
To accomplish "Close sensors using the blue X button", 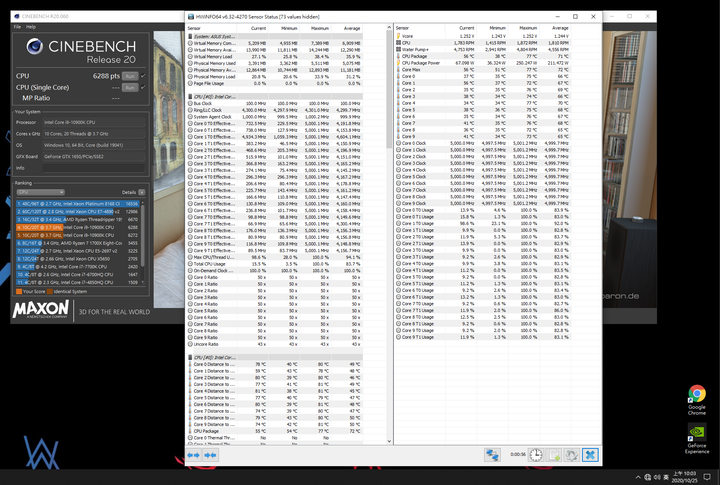I will [x=590, y=455].
